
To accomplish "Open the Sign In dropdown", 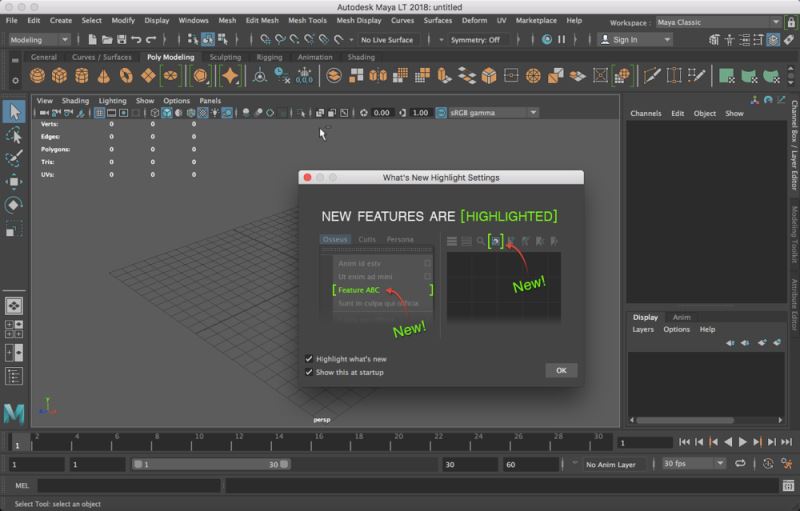I will [x=635, y=40].
